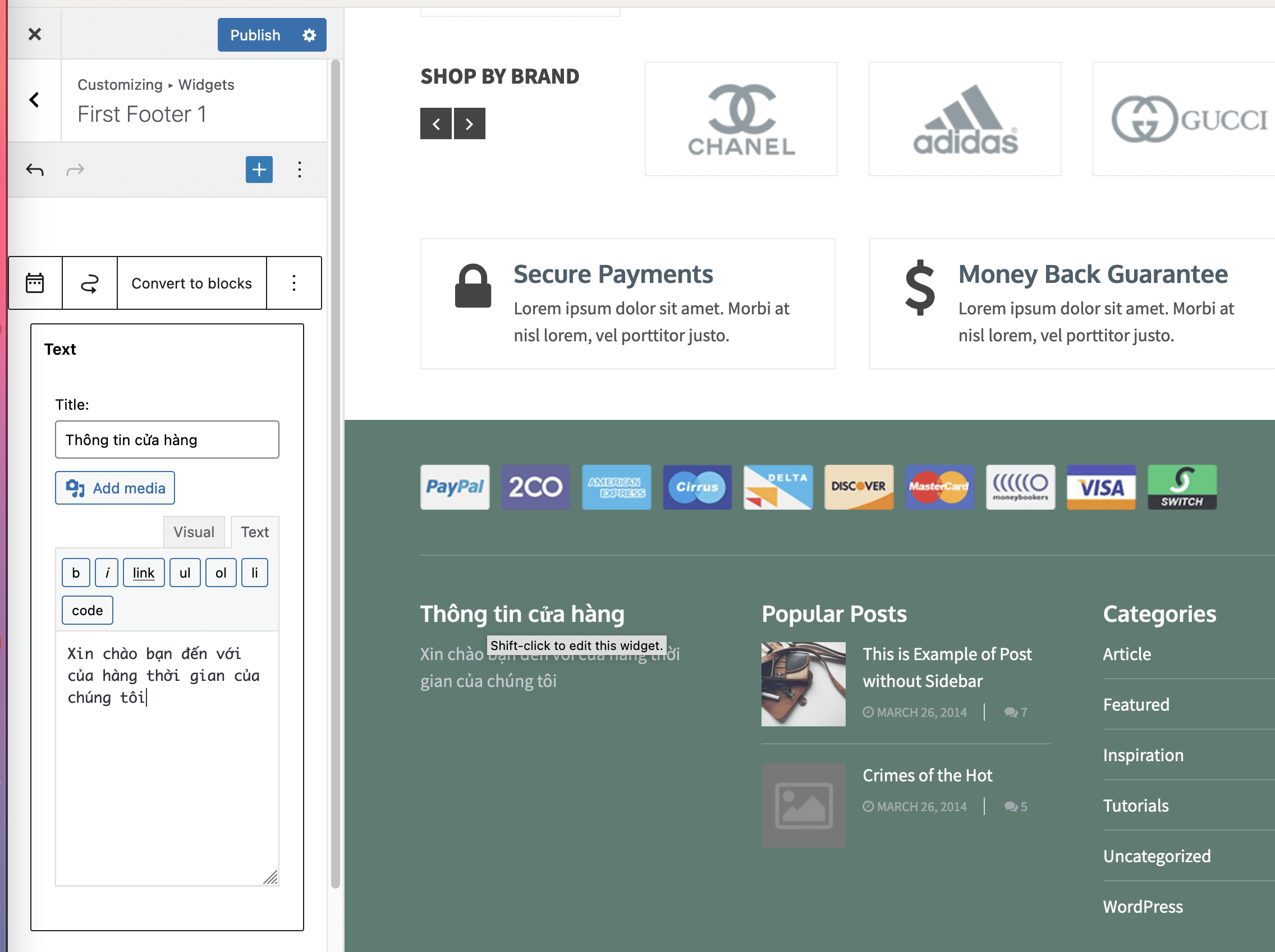The image size is (1275, 952).
Task: Switch to the Text editor tab
Action: [x=255, y=532]
